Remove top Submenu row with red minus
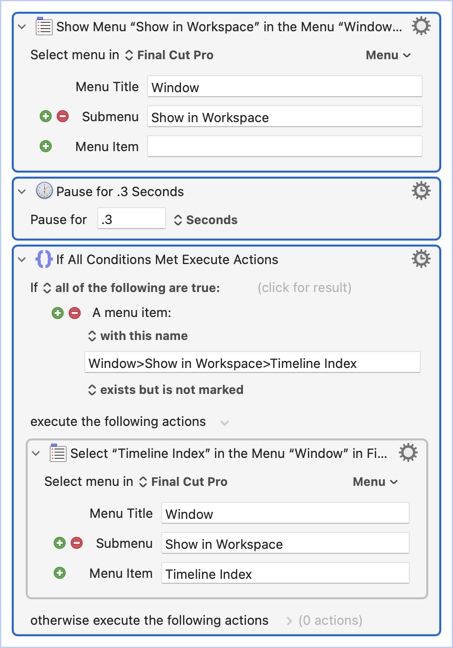The image size is (453, 648). (x=63, y=117)
